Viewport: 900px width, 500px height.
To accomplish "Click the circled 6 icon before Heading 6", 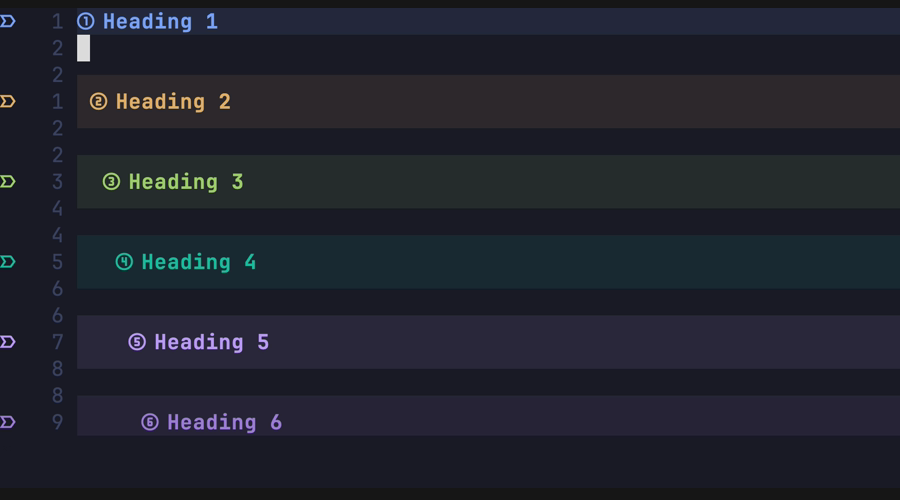I will 150,422.
